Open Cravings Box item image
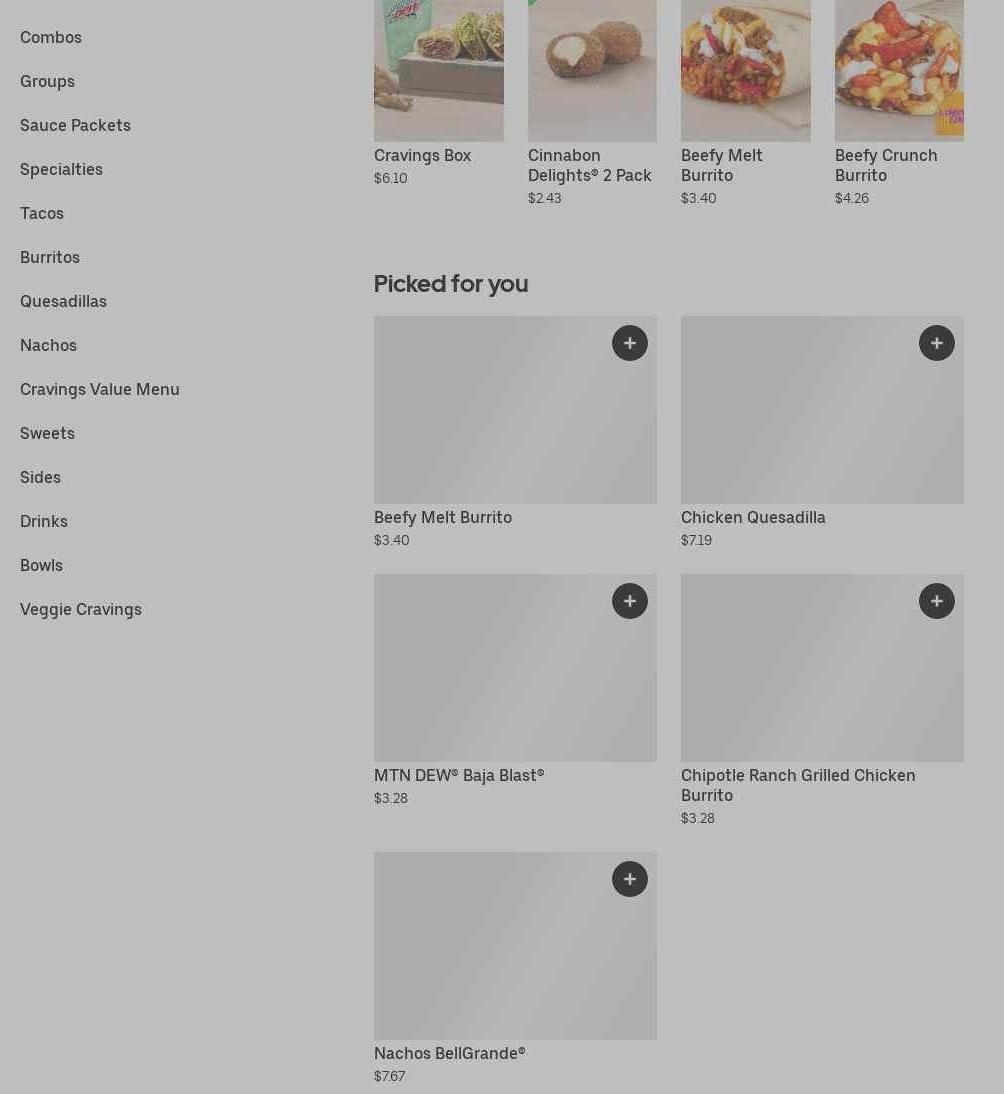Viewport: 1004px width, 1094px height. tap(438, 70)
